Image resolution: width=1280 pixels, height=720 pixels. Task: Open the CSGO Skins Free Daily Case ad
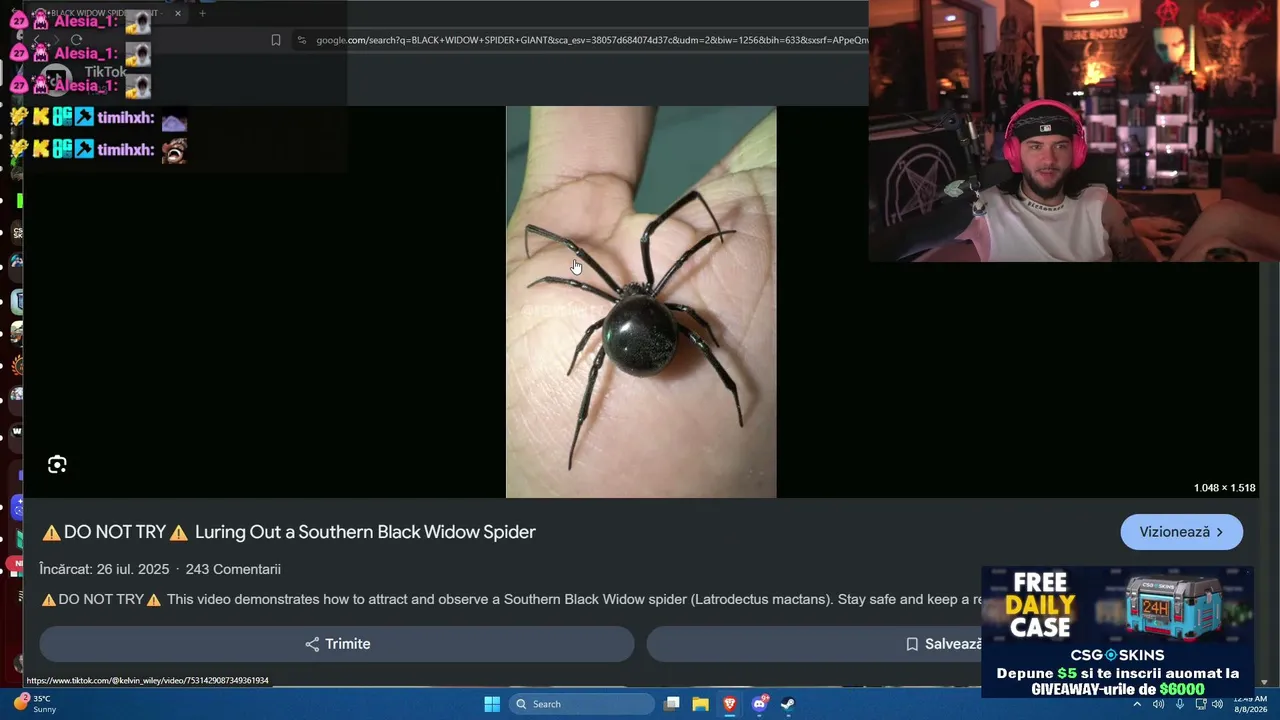[1117, 632]
